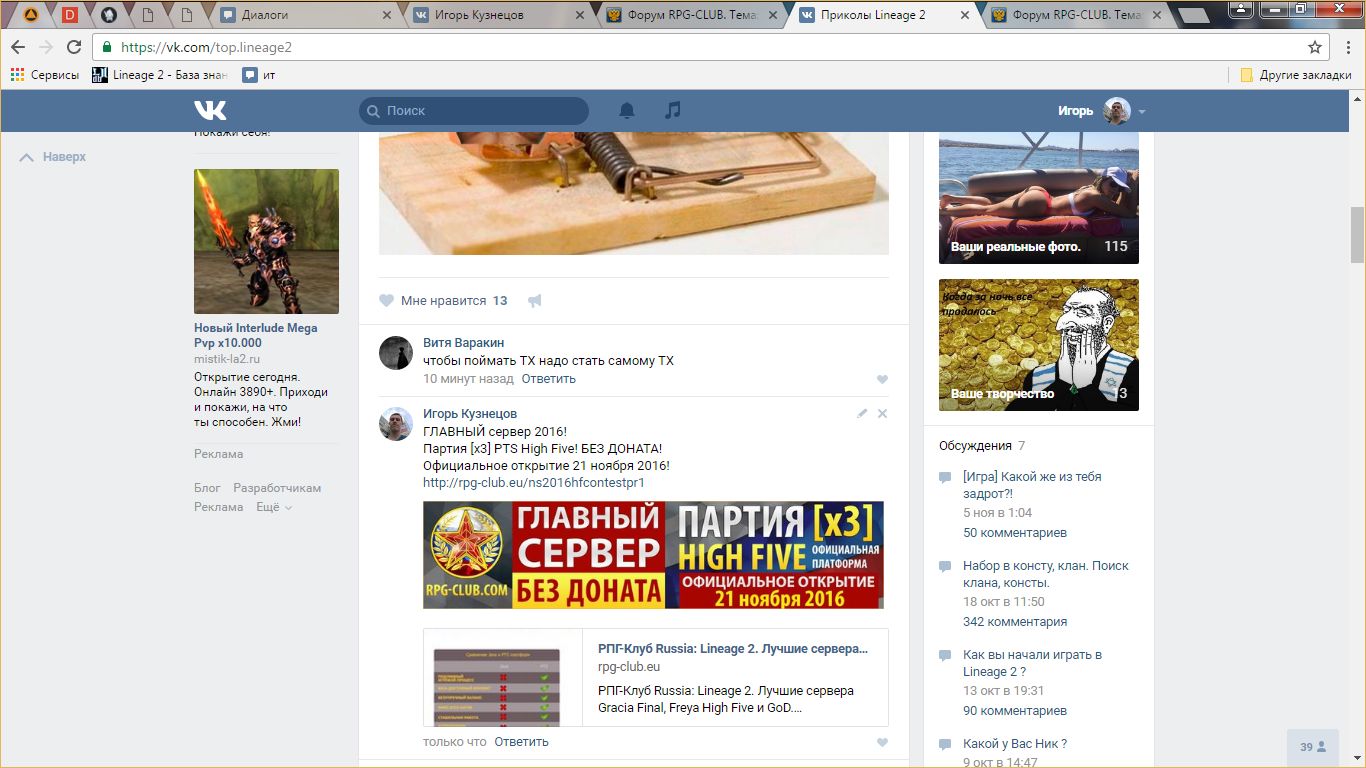
Task: Open the Ваше творчество album
Action: pyautogui.click(x=1039, y=345)
